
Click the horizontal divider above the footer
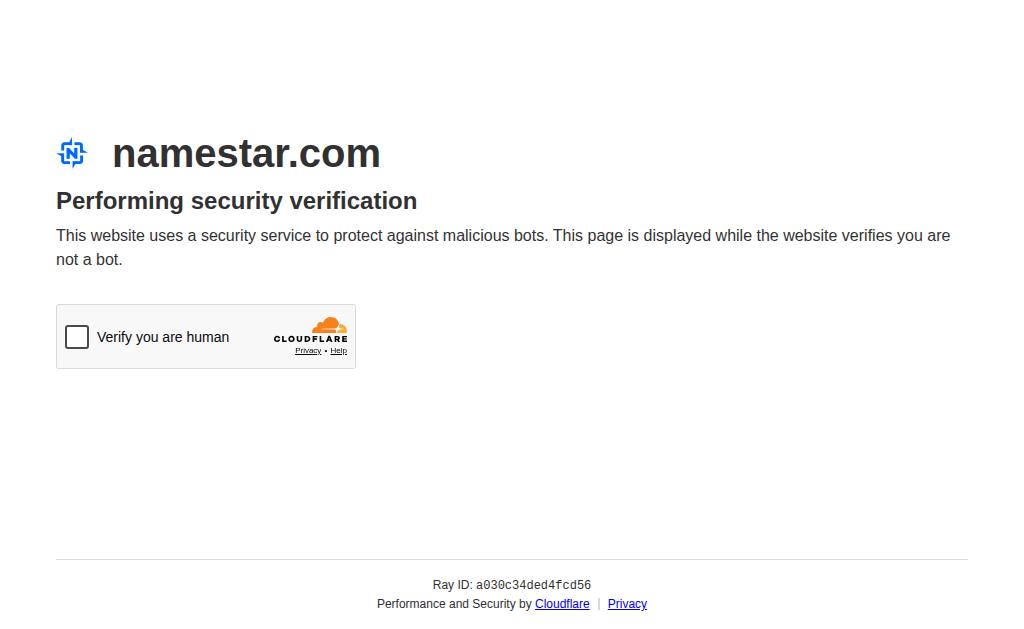tap(512, 559)
